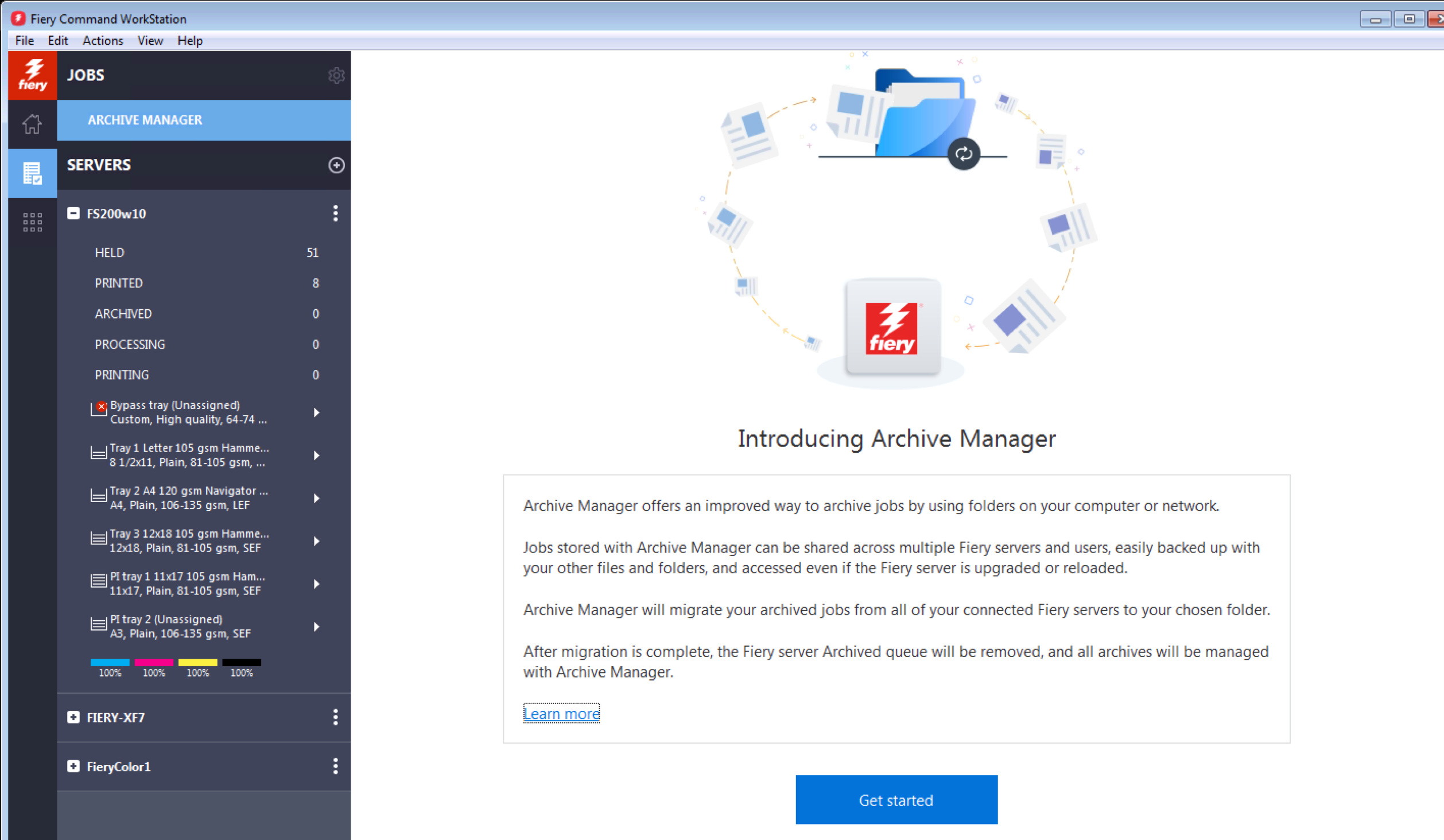Open the PRINTED queue
Screen dimensions: 1444x840
(x=204, y=283)
